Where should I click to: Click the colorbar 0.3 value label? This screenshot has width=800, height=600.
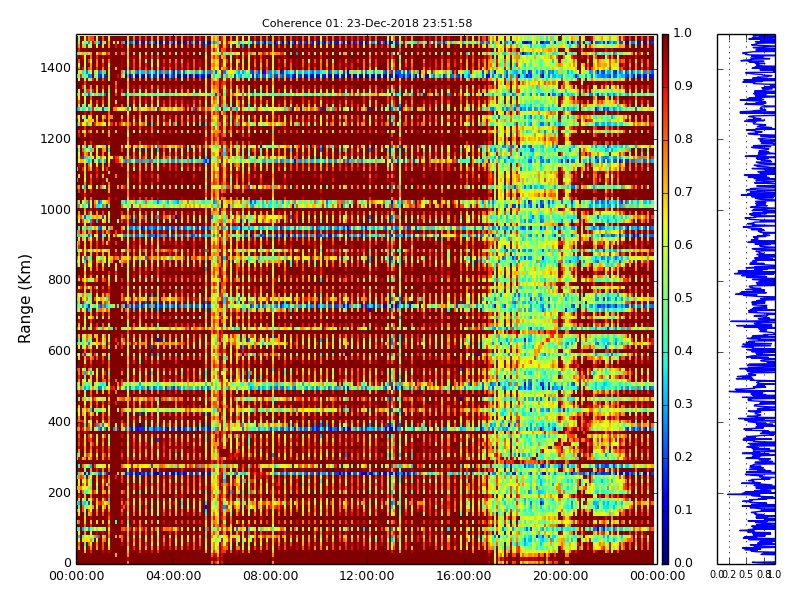click(x=683, y=404)
